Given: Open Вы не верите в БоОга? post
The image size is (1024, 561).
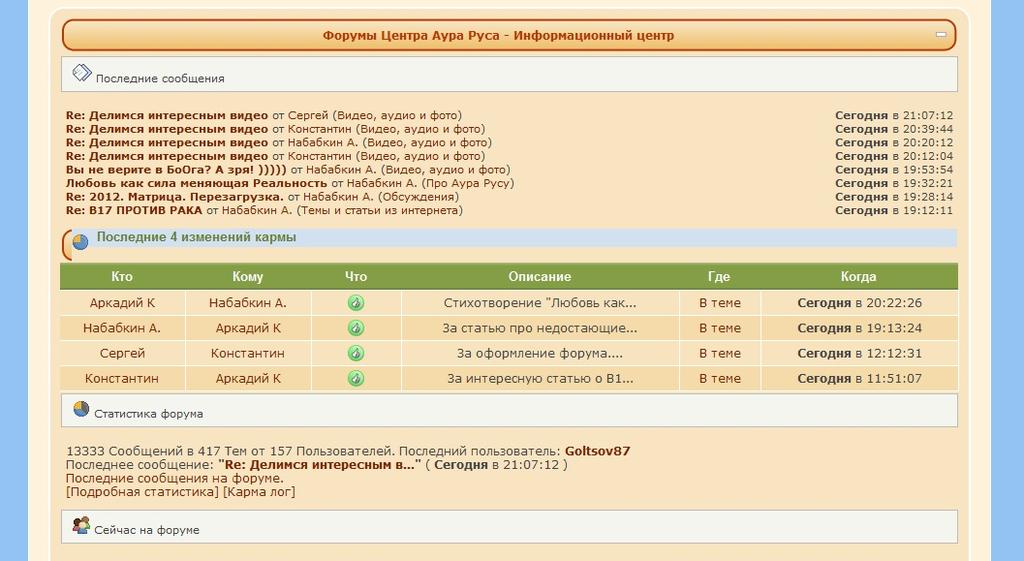Looking at the screenshot, I should click(x=176, y=170).
